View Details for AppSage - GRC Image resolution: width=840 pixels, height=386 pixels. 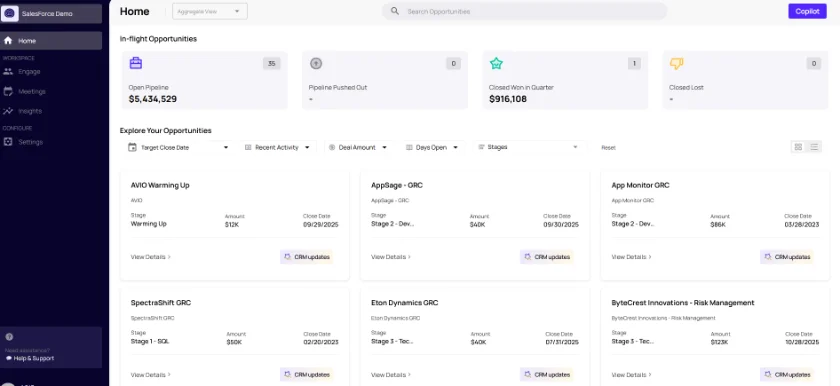[x=391, y=257]
